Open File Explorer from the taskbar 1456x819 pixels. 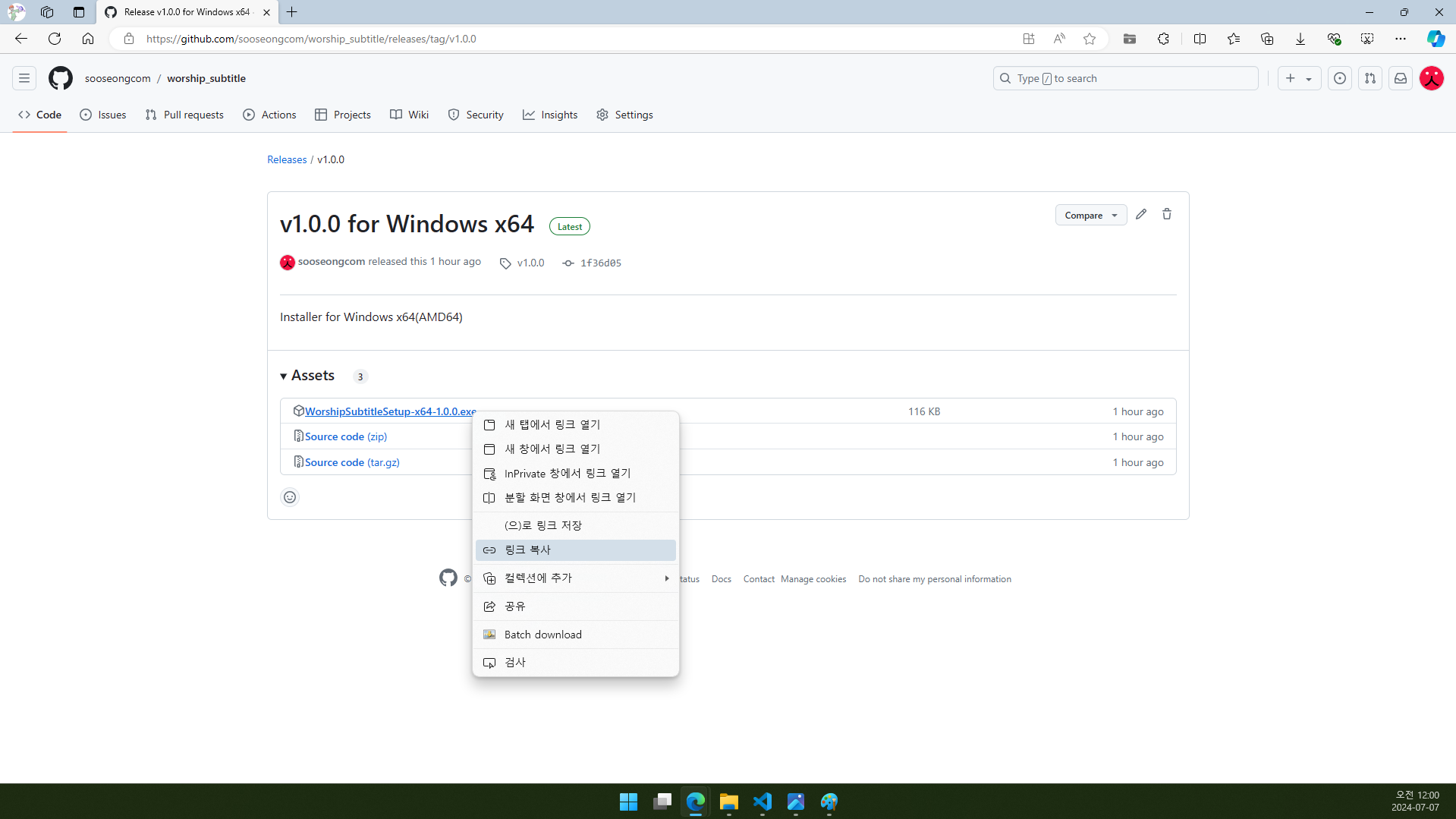pos(729,802)
